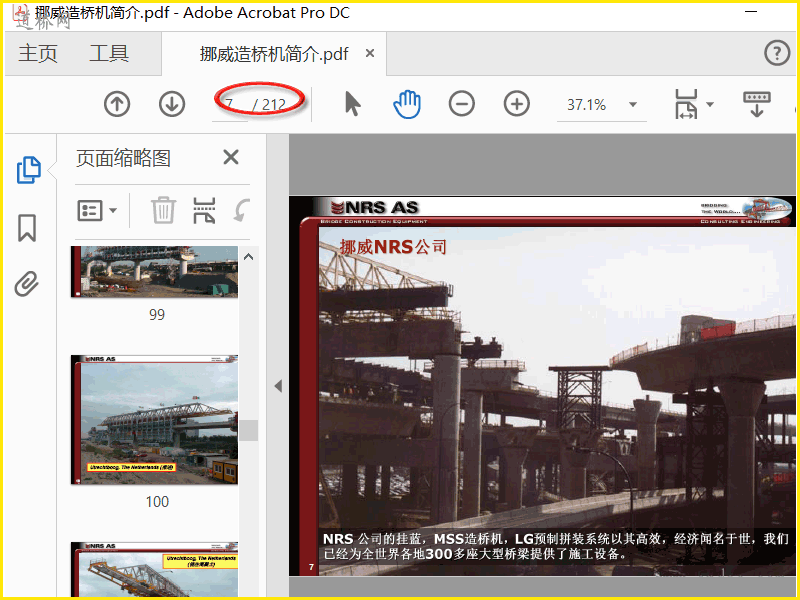
Task: Minimize the Acrobat window
Action: pyautogui.click(x=751, y=12)
